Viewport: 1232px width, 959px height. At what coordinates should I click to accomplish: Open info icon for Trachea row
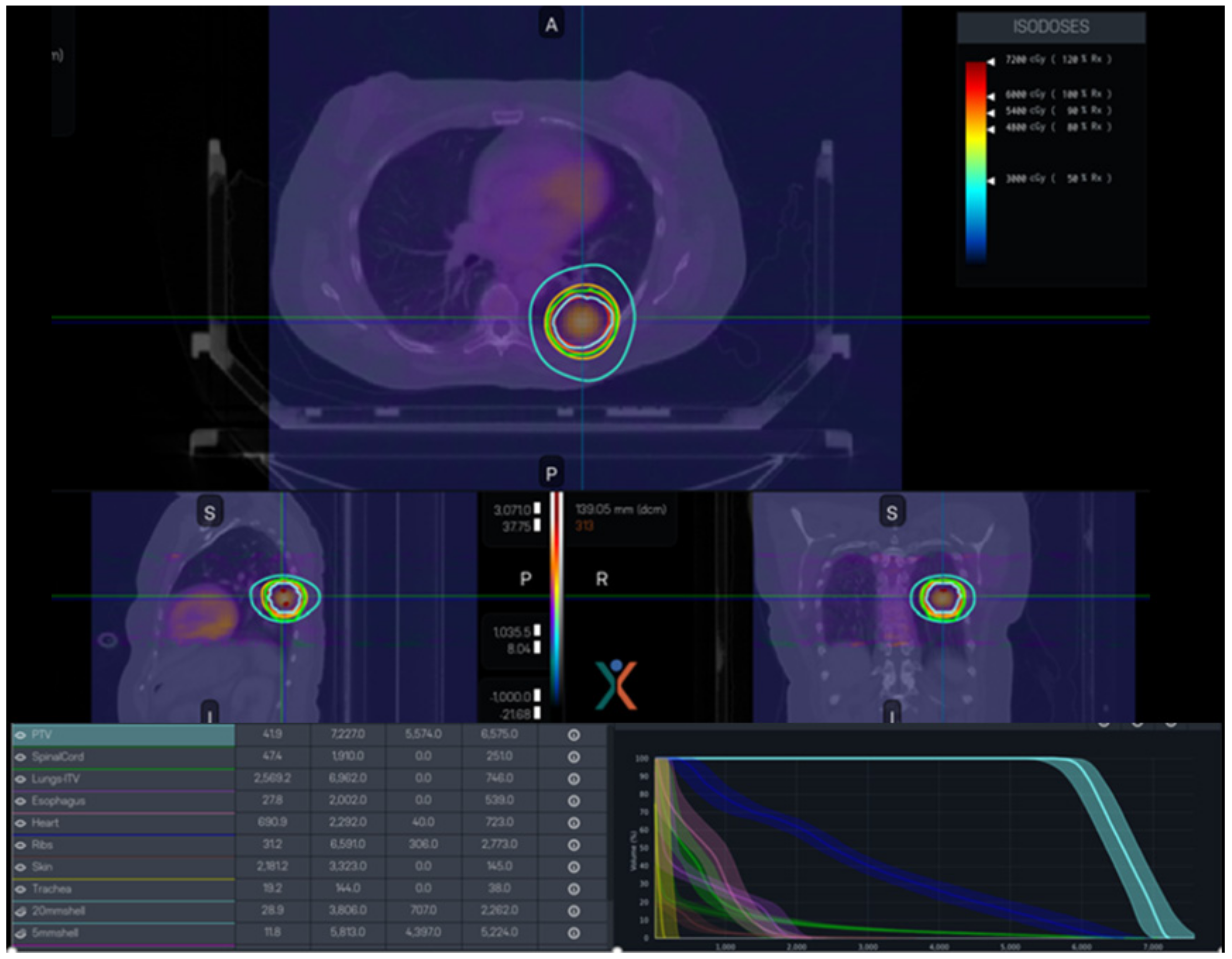[574, 889]
